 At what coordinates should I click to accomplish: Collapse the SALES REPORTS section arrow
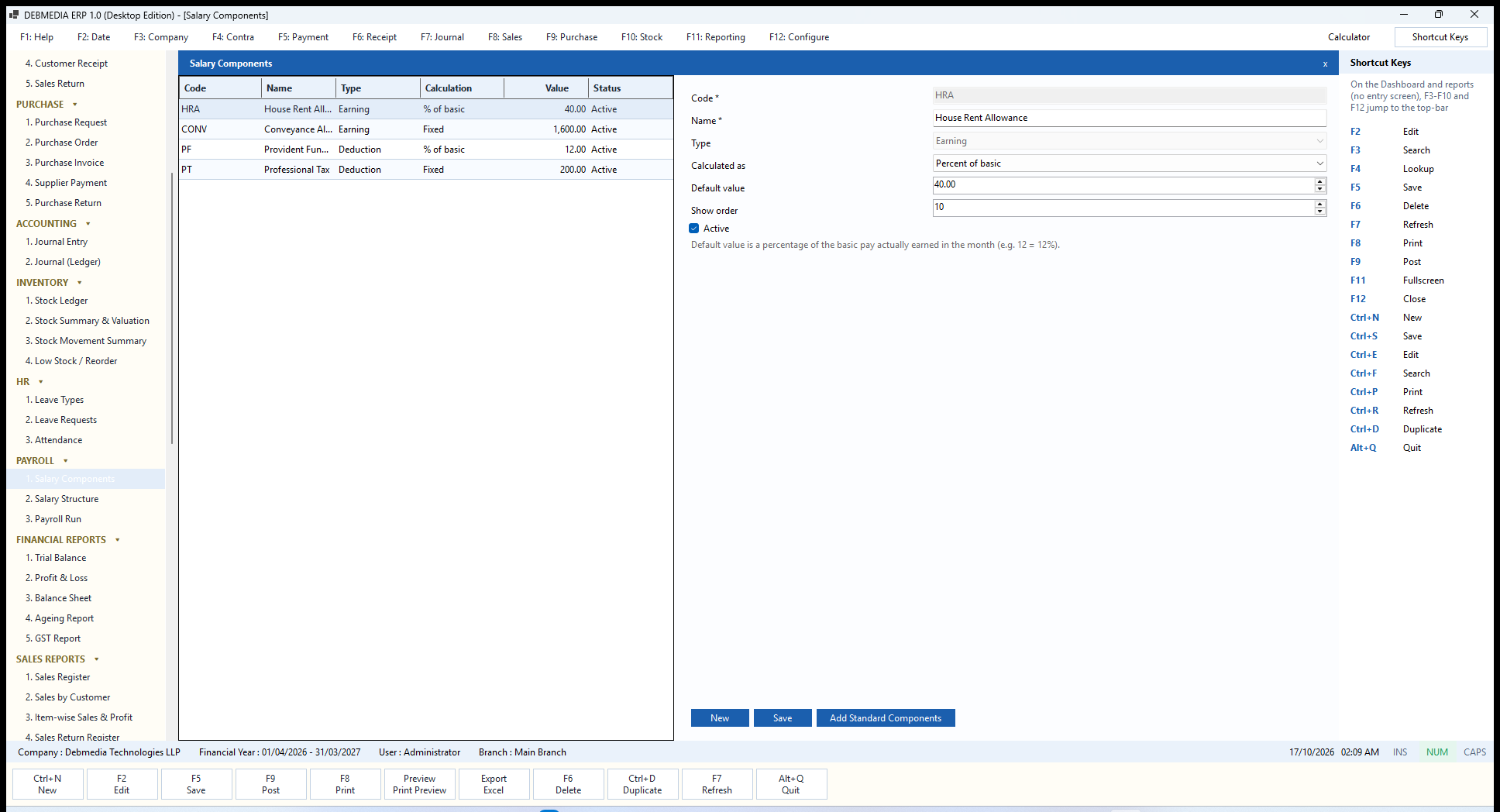point(97,659)
